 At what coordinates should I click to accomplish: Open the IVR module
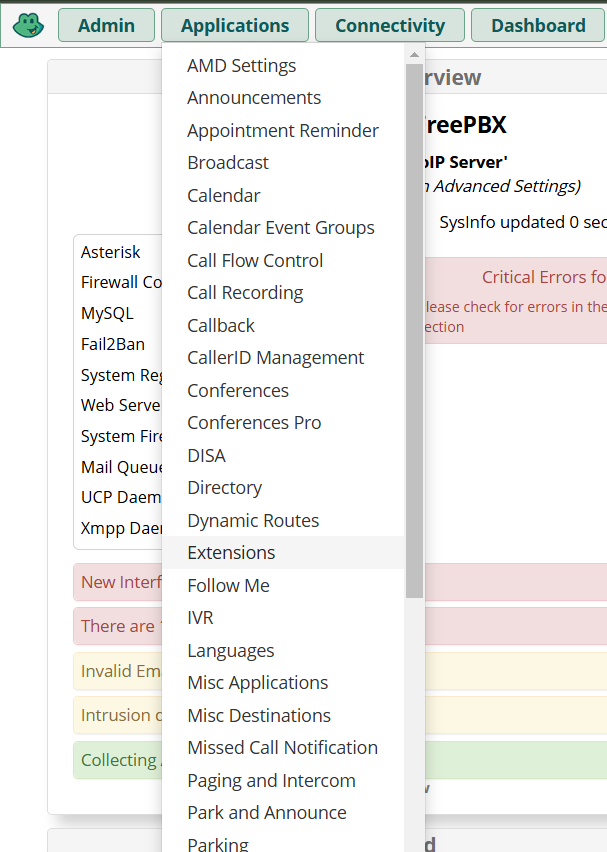(x=283, y=618)
